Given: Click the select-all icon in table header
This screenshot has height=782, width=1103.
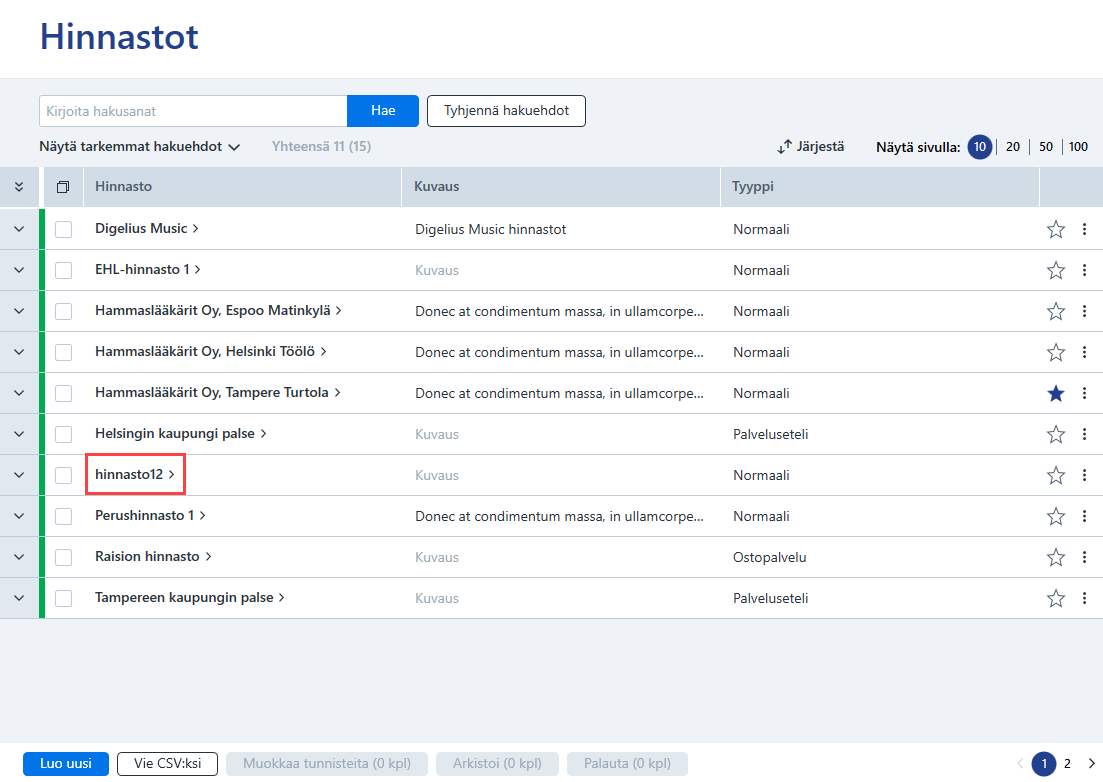Looking at the screenshot, I should (x=63, y=187).
